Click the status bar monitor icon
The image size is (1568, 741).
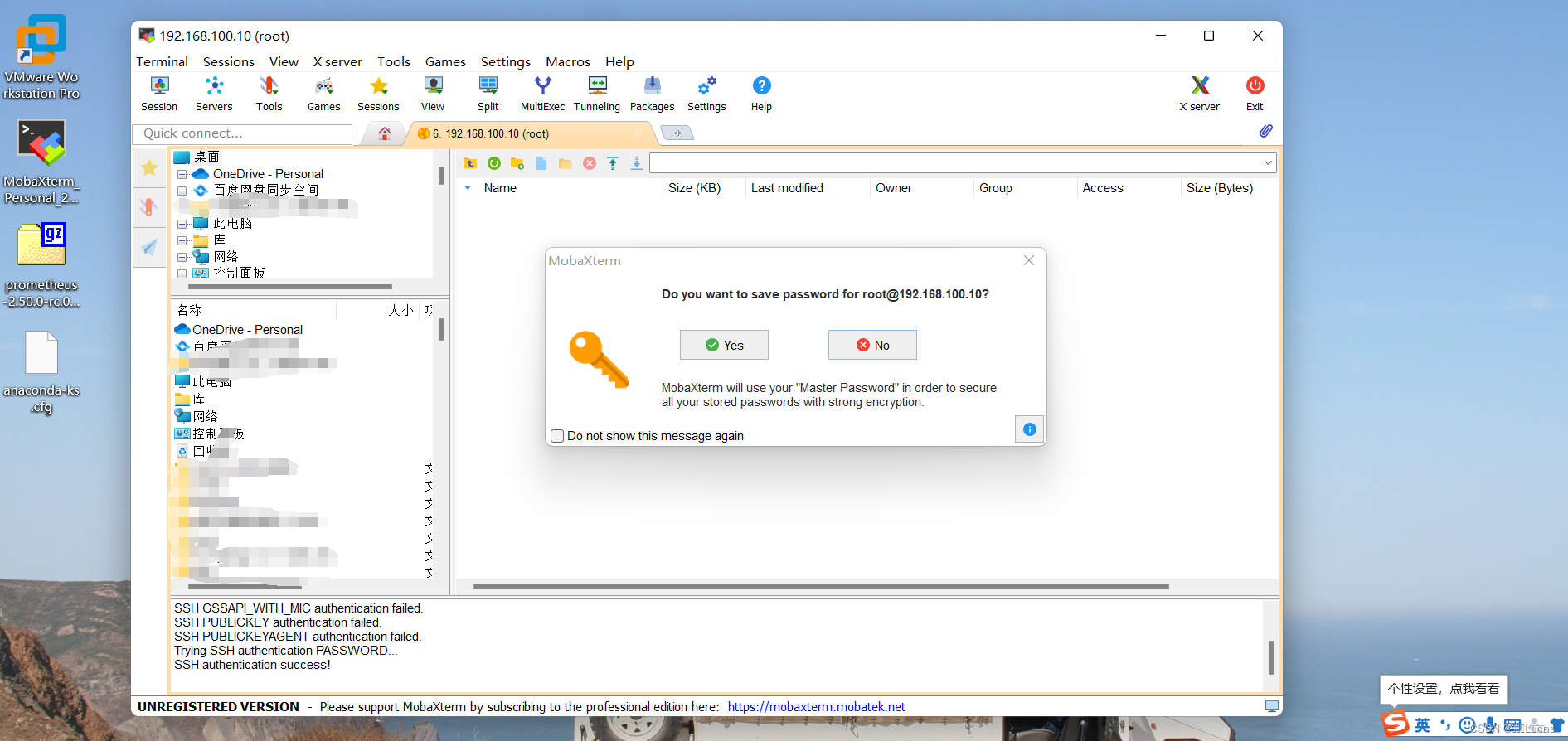[x=1271, y=706]
